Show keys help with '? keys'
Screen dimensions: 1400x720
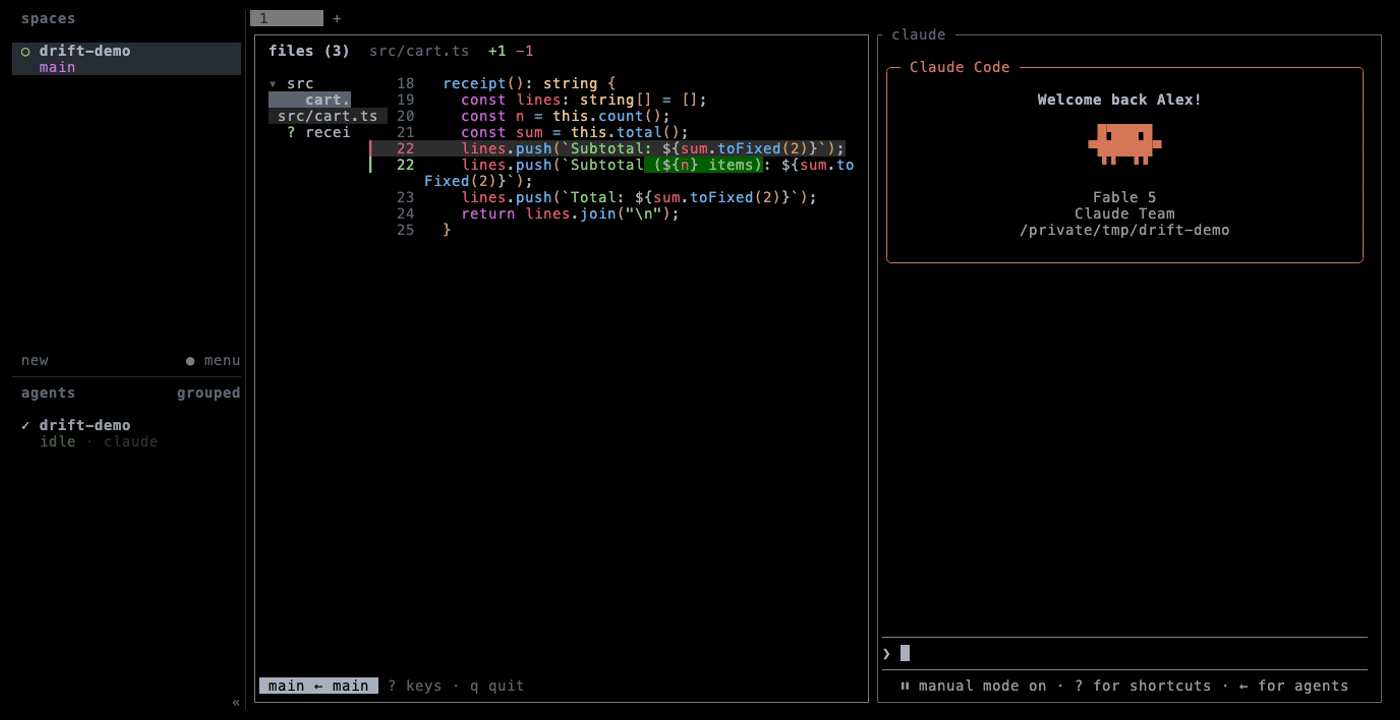(415, 686)
